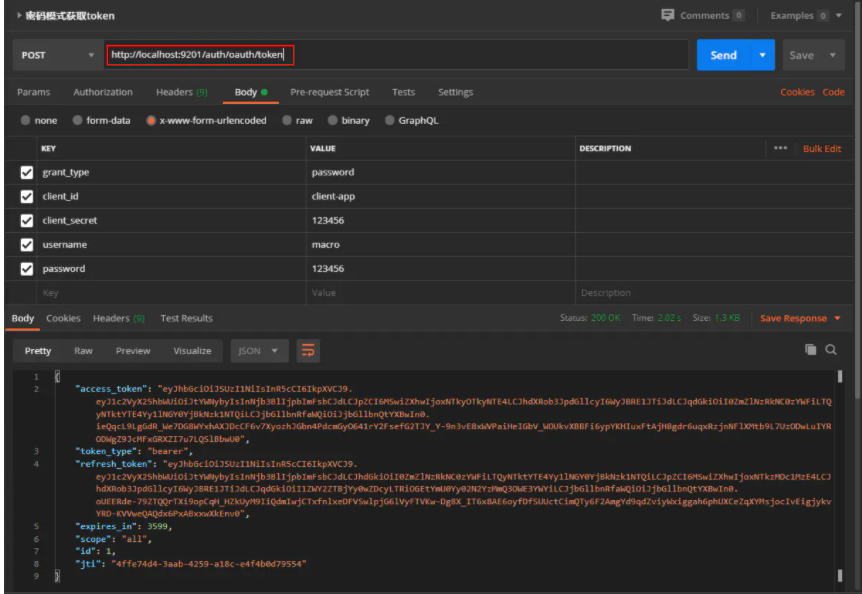Open the Comments speech bubble icon
The width and height of the screenshot is (862, 594).
[667, 15]
